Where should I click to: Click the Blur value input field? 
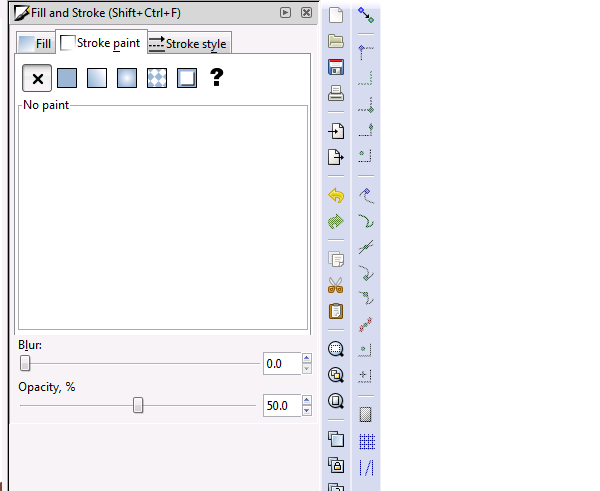click(280, 364)
